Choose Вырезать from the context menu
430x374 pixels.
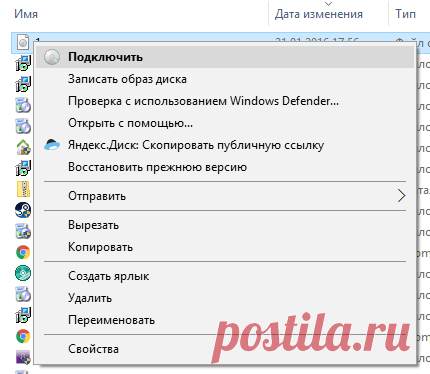(x=225, y=225)
